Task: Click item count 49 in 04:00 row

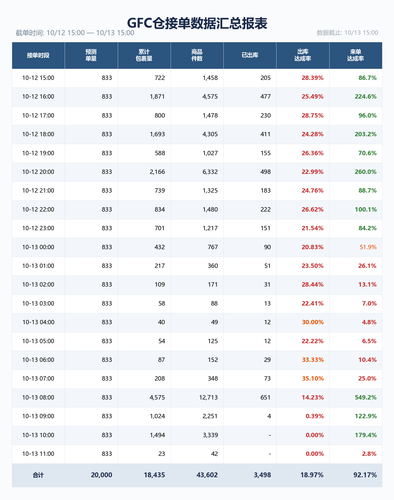Action: coord(214,322)
